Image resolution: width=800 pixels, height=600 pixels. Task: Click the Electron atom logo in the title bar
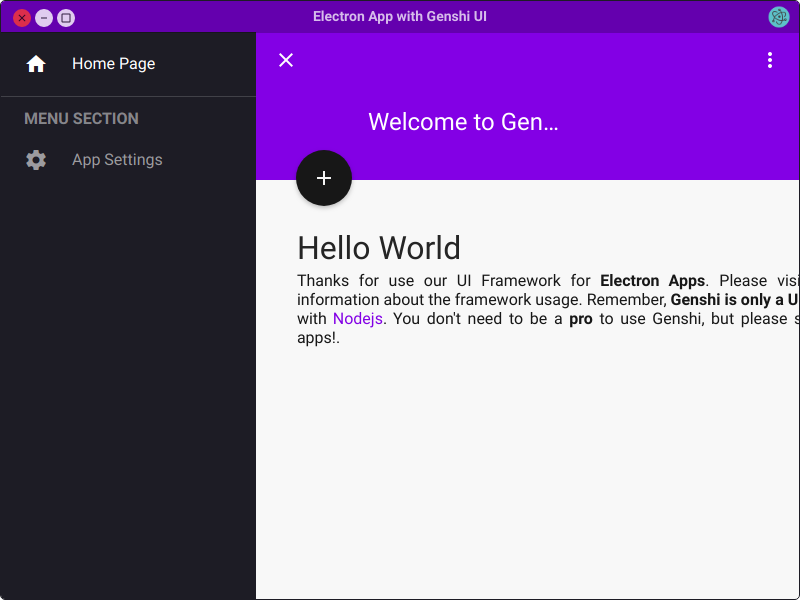tap(779, 17)
